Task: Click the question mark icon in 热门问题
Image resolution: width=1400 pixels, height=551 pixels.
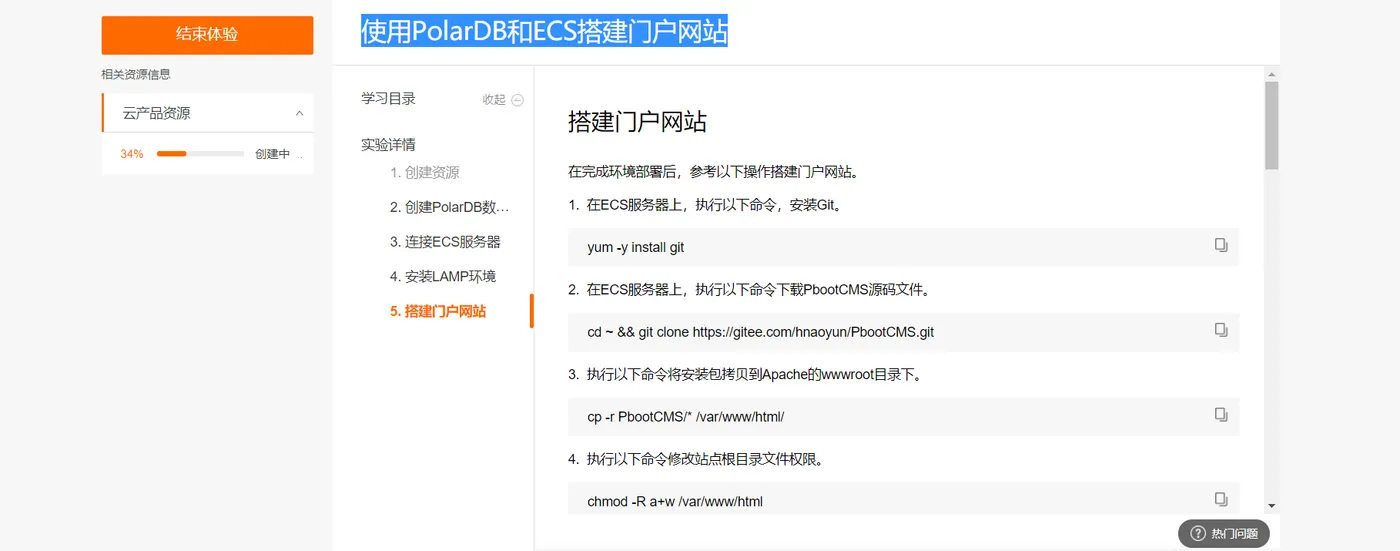Action: pyautogui.click(x=1197, y=534)
